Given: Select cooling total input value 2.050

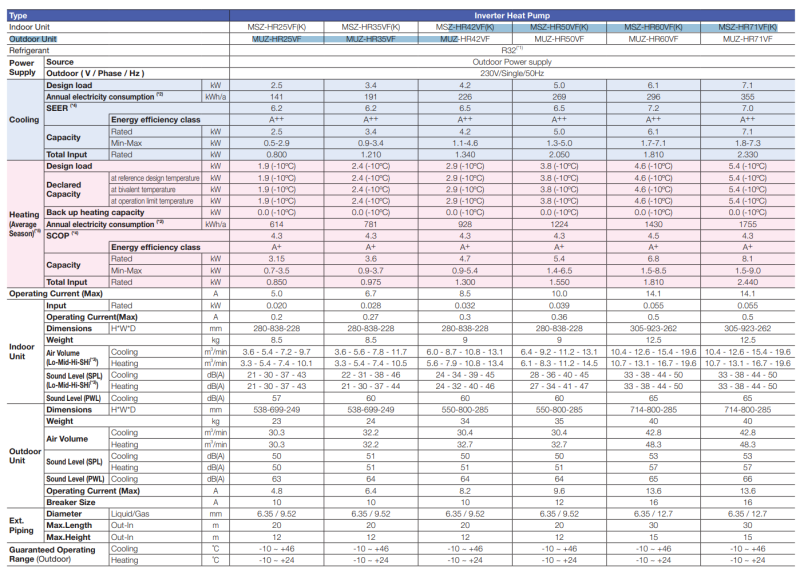Looking at the screenshot, I should [x=559, y=155].
